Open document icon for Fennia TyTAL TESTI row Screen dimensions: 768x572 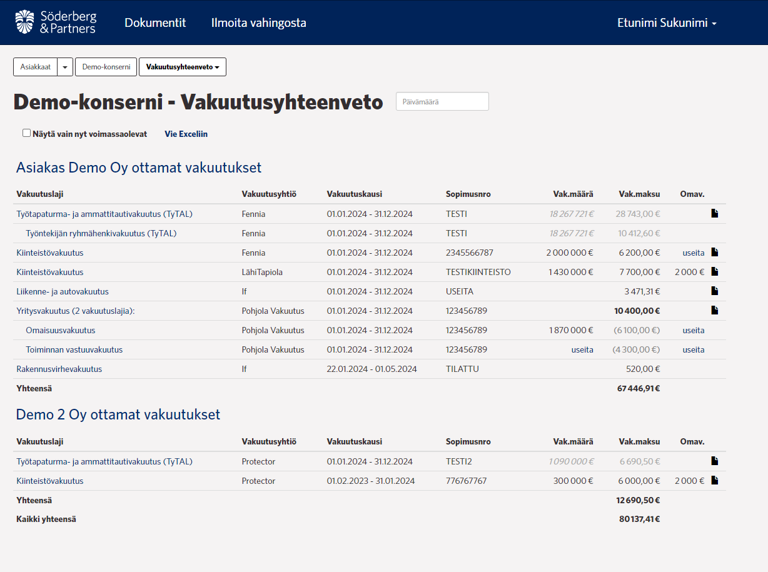(x=715, y=214)
